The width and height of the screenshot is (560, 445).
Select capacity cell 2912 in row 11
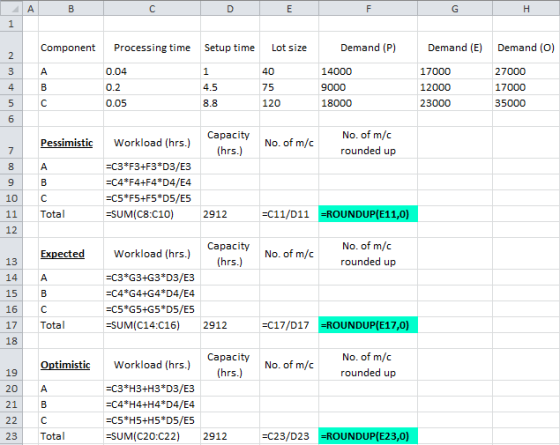(x=230, y=214)
